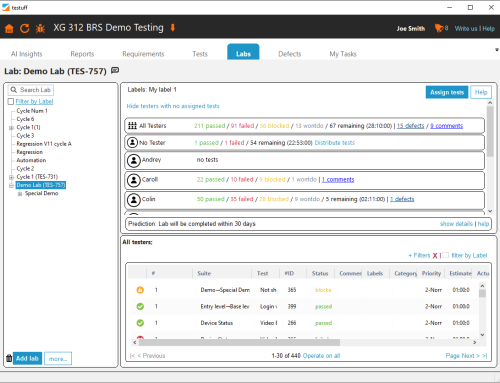Click the Filter by Label link
Image resolution: width=500 pixels, height=383 pixels.
[x=34, y=101]
